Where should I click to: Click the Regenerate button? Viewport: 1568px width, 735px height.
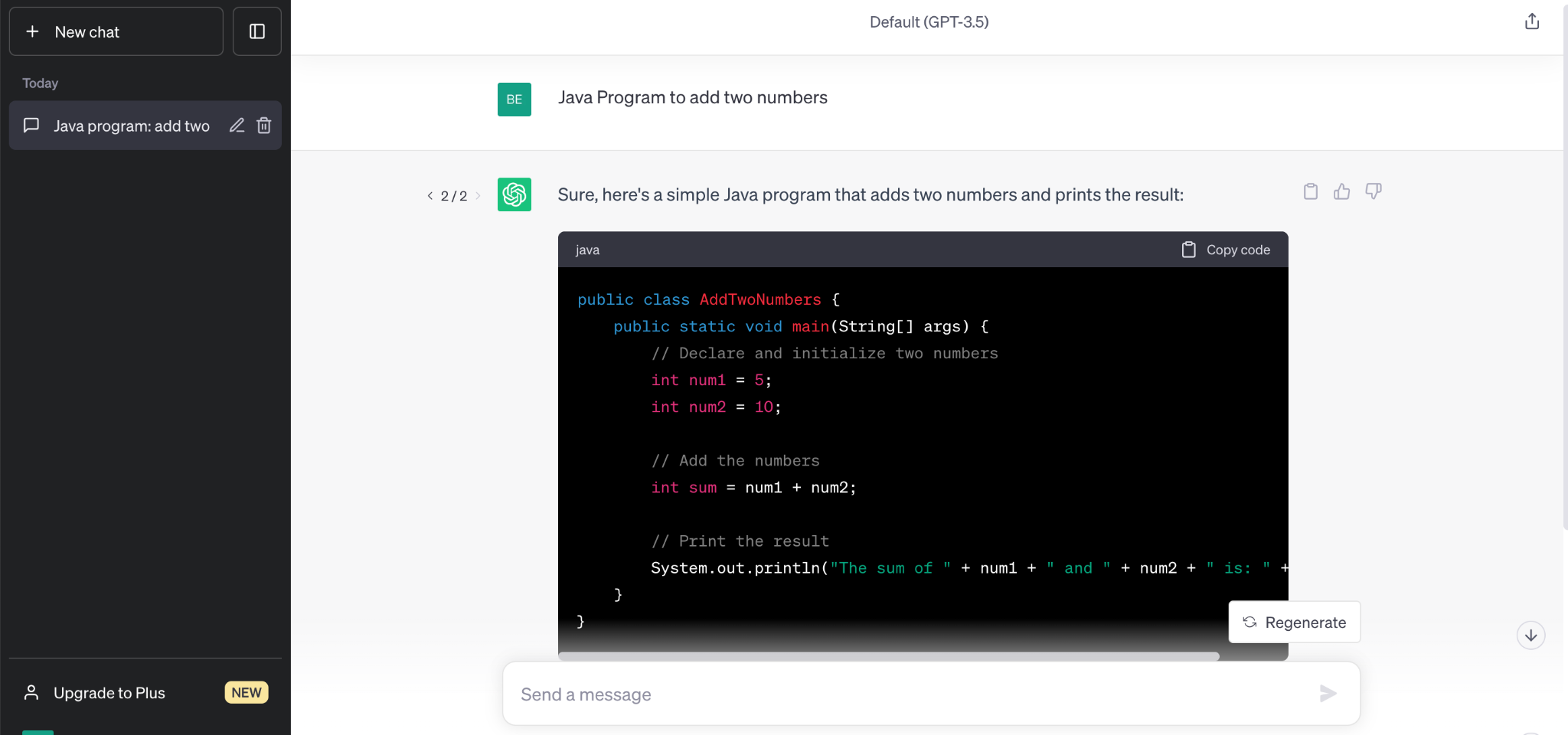pyautogui.click(x=1295, y=622)
